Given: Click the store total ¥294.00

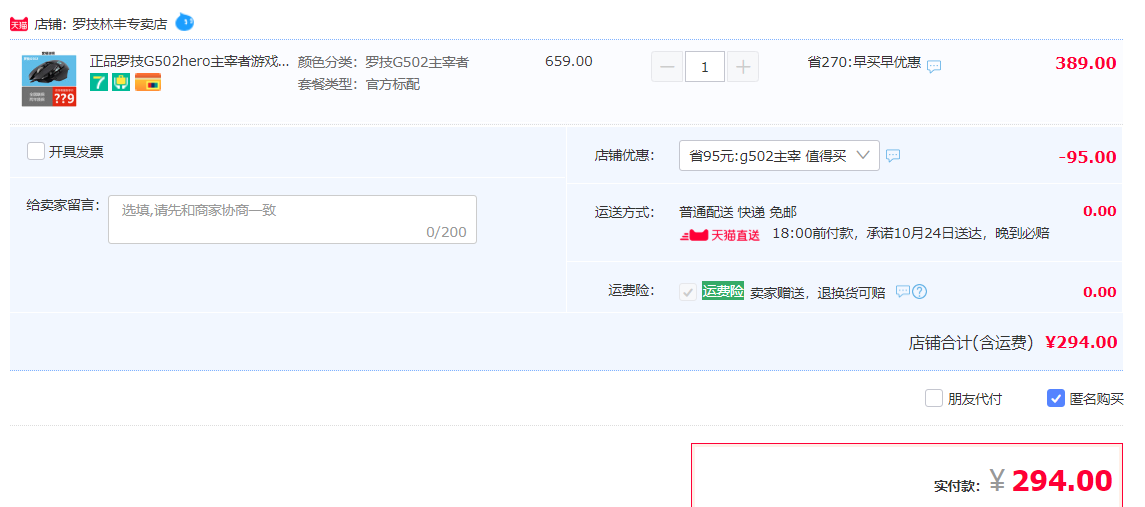Looking at the screenshot, I should [1081, 342].
